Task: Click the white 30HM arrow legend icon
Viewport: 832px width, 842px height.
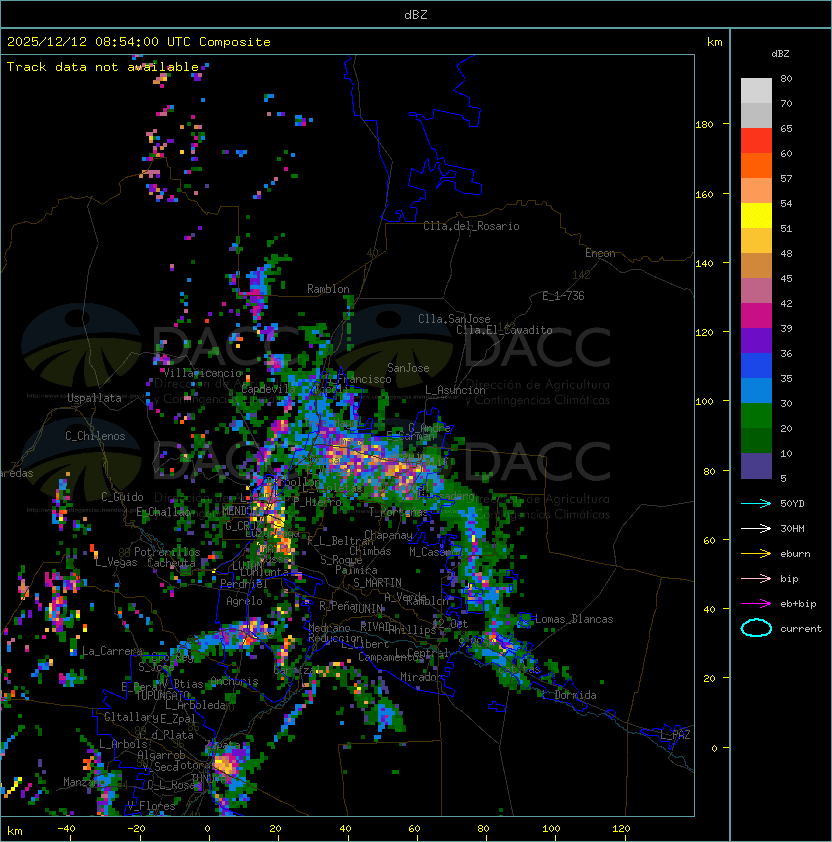Action: tap(756, 528)
